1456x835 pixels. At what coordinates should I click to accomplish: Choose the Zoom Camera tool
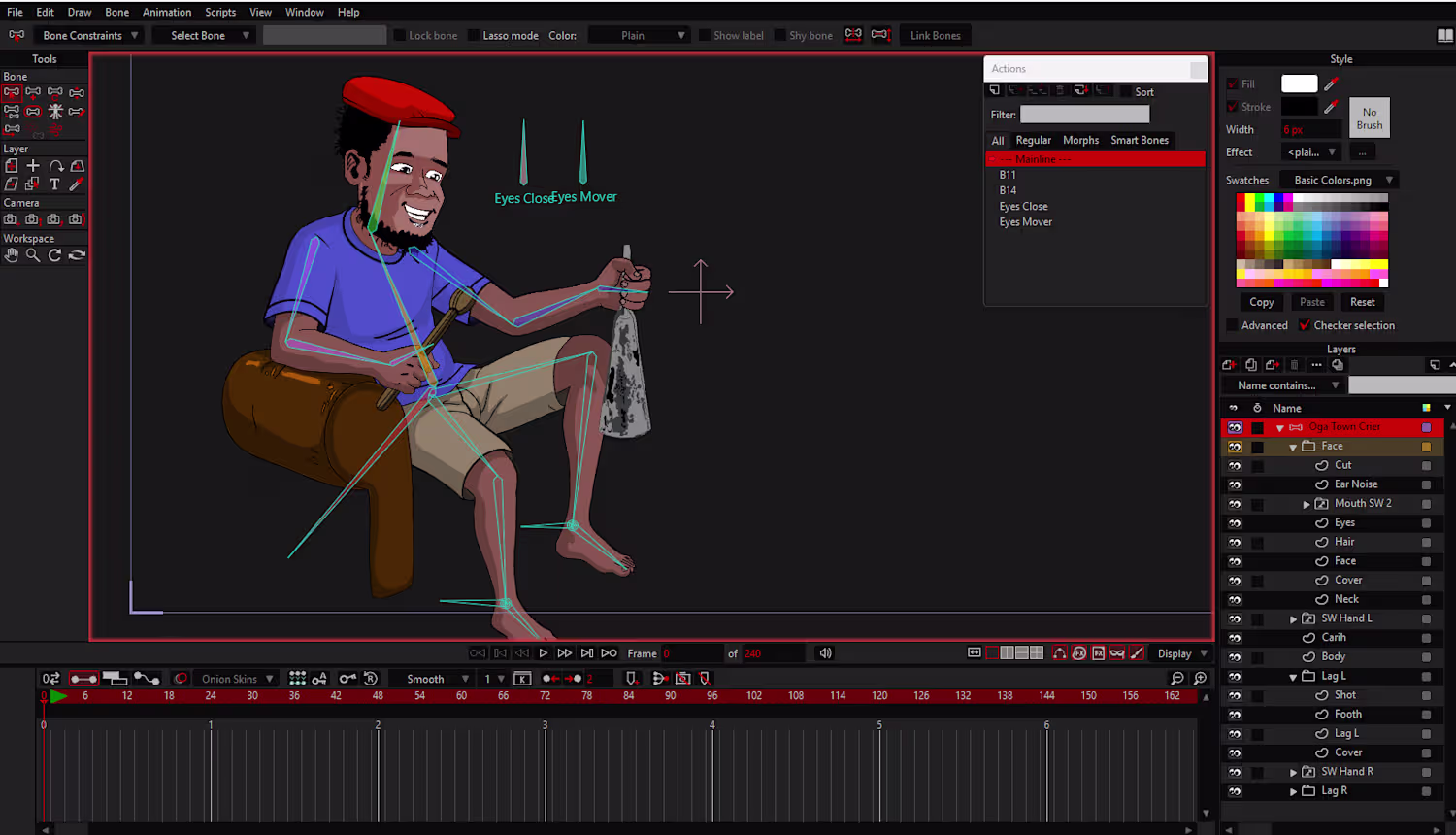click(33, 219)
